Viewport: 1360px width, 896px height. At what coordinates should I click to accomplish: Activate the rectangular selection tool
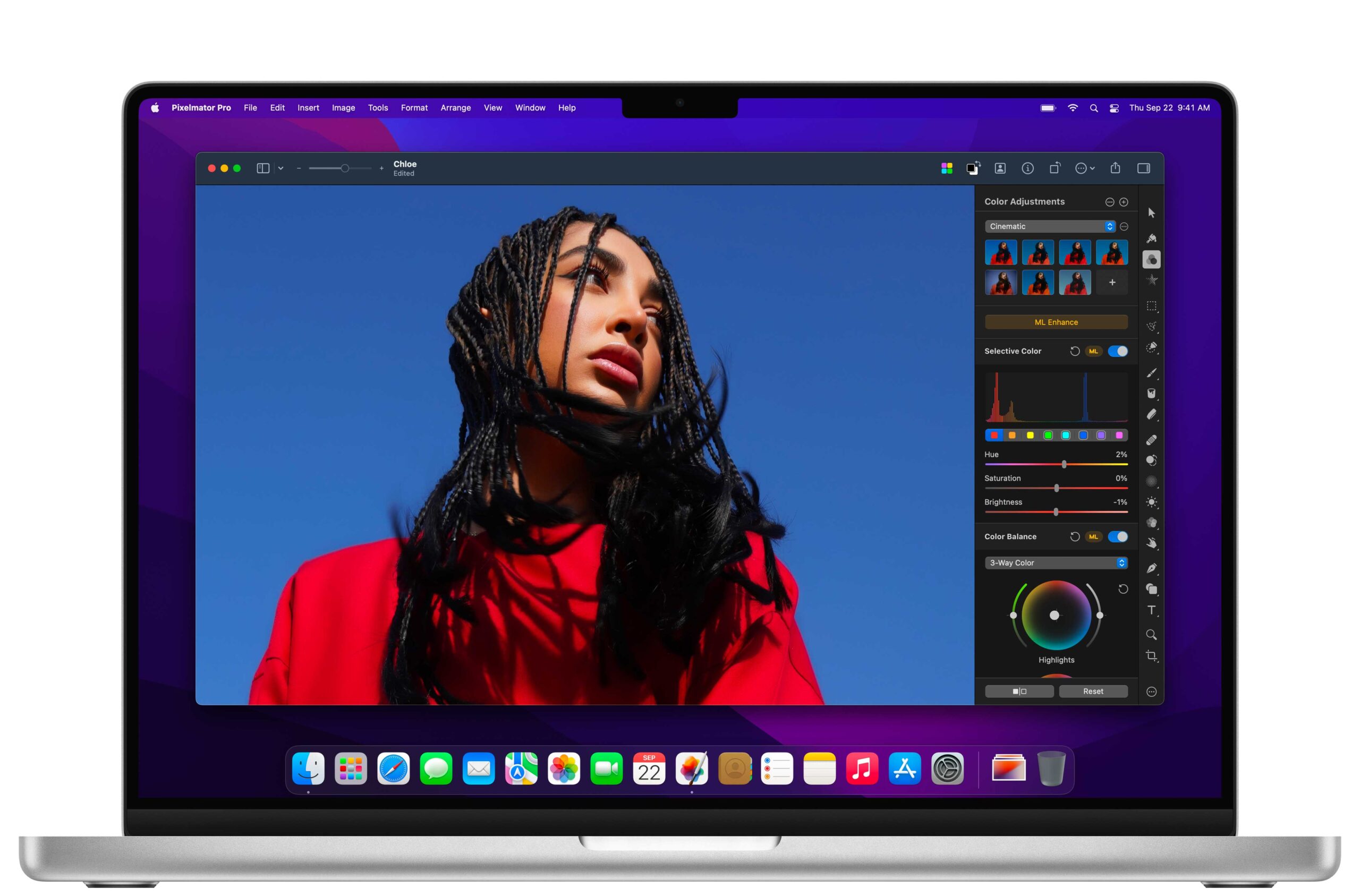1151,306
